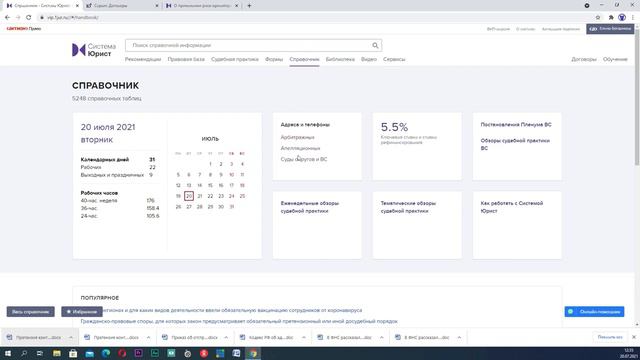Open Word from the taskbar
The image size is (640, 360).
point(236,353)
